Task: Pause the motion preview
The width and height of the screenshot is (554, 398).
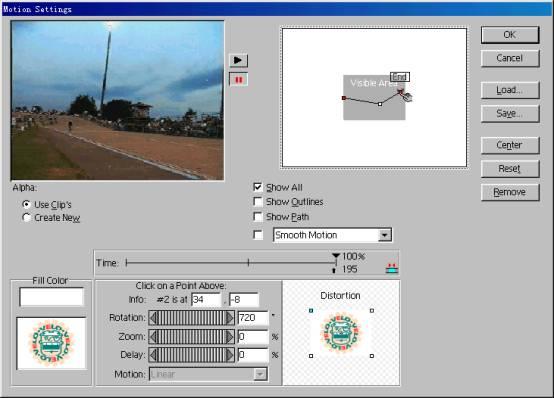Action: click(x=238, y=80)
